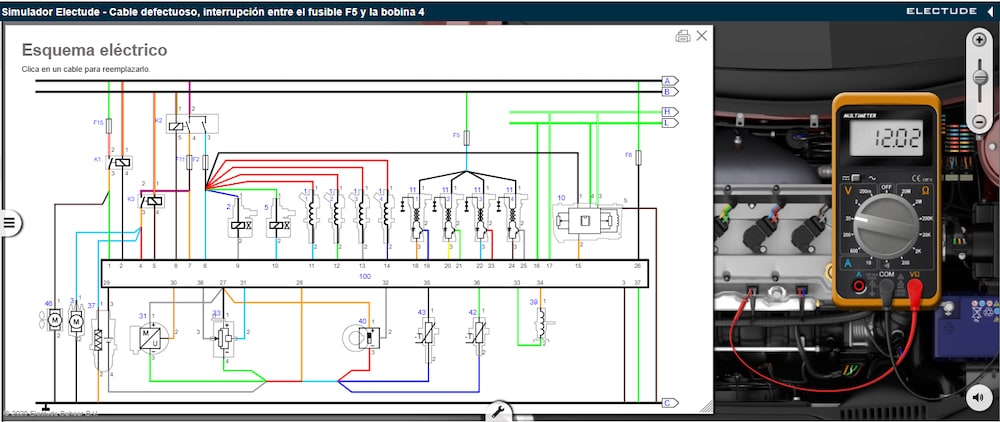Zoom out with the minus button
1000x422 pixels.
(x=980, y=121)
